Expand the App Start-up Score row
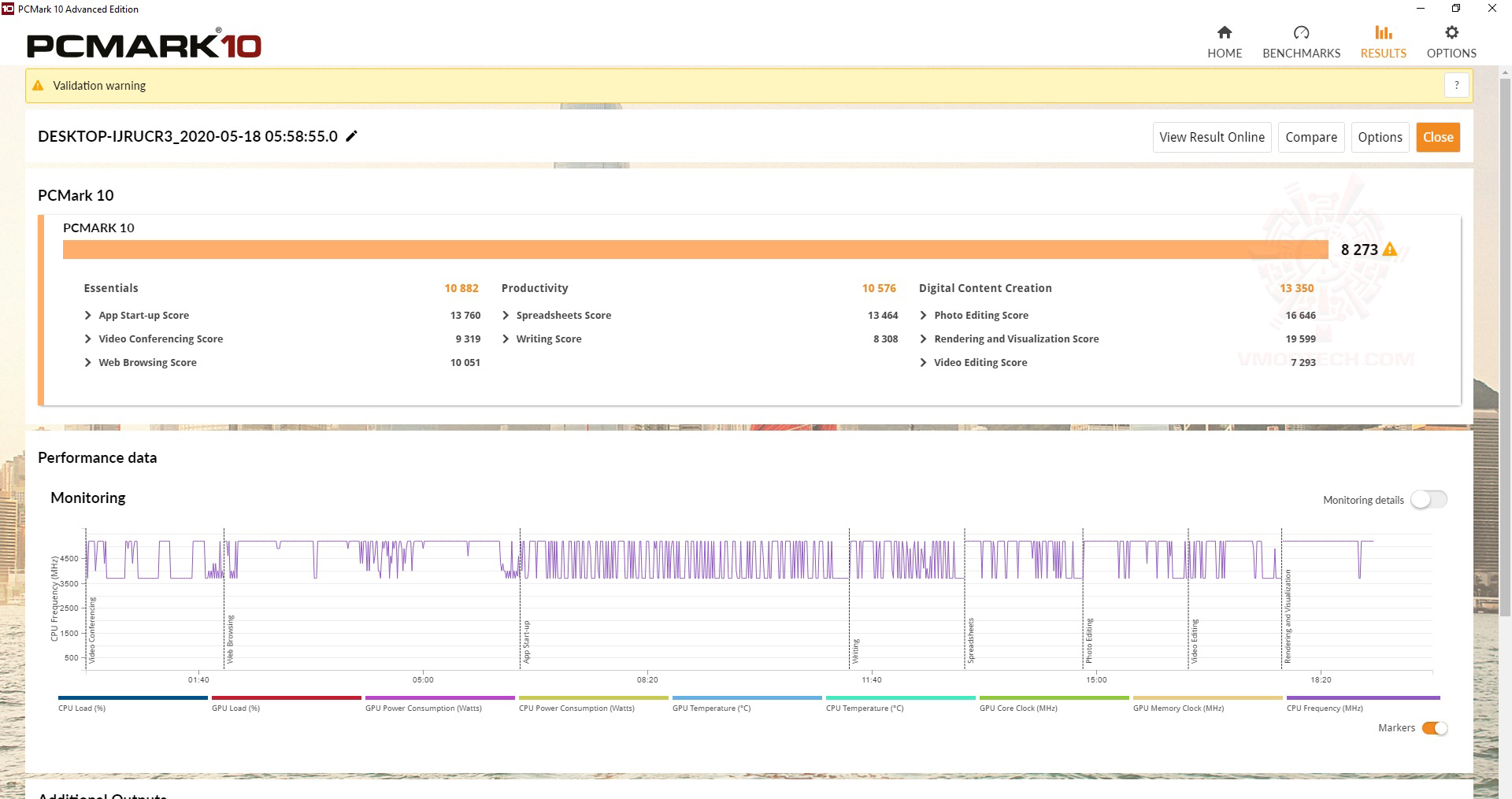This screenshot has height=799, width=1512. tap(87, 316)
